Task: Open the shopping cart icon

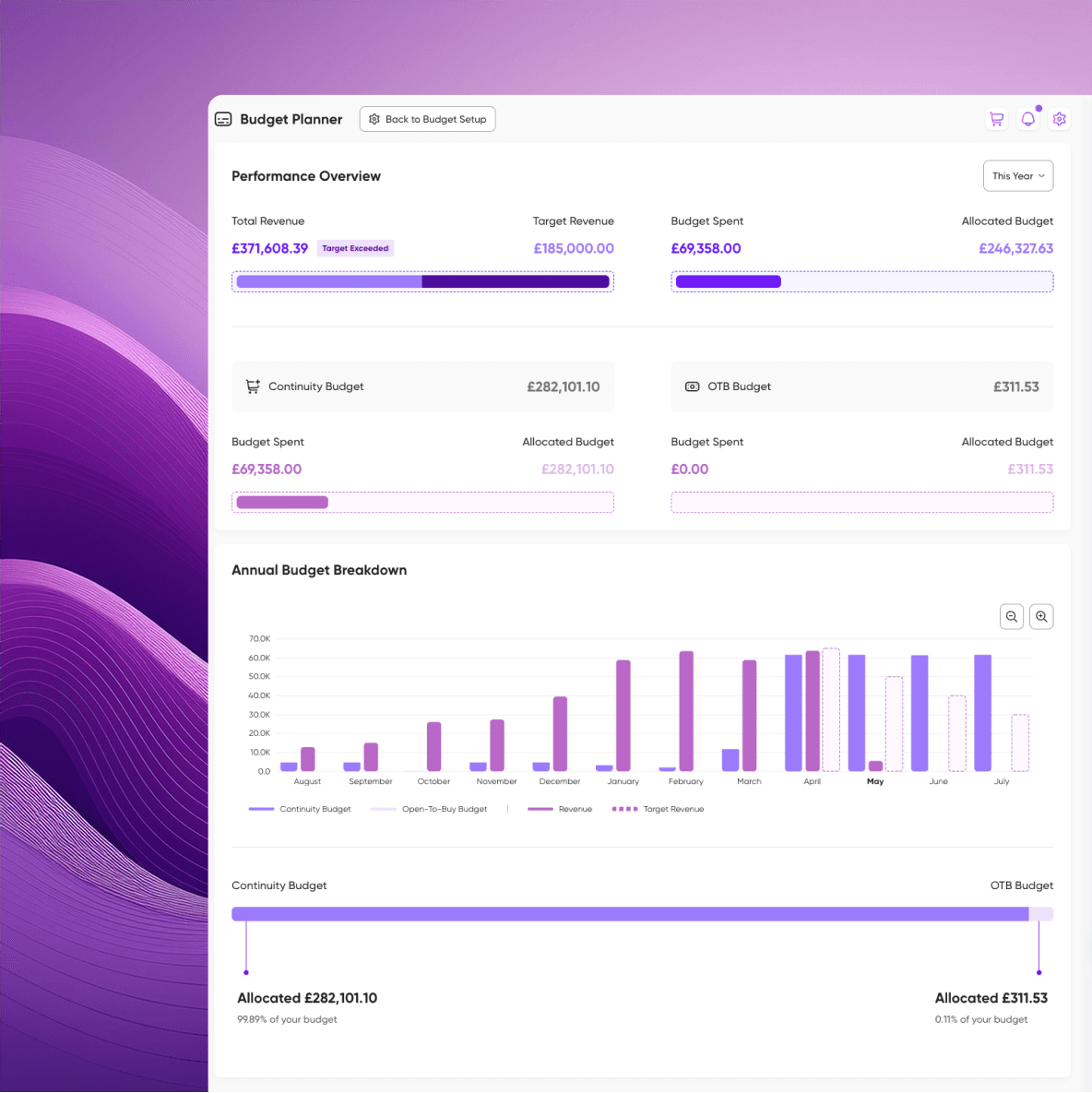Action: [996, 119]
